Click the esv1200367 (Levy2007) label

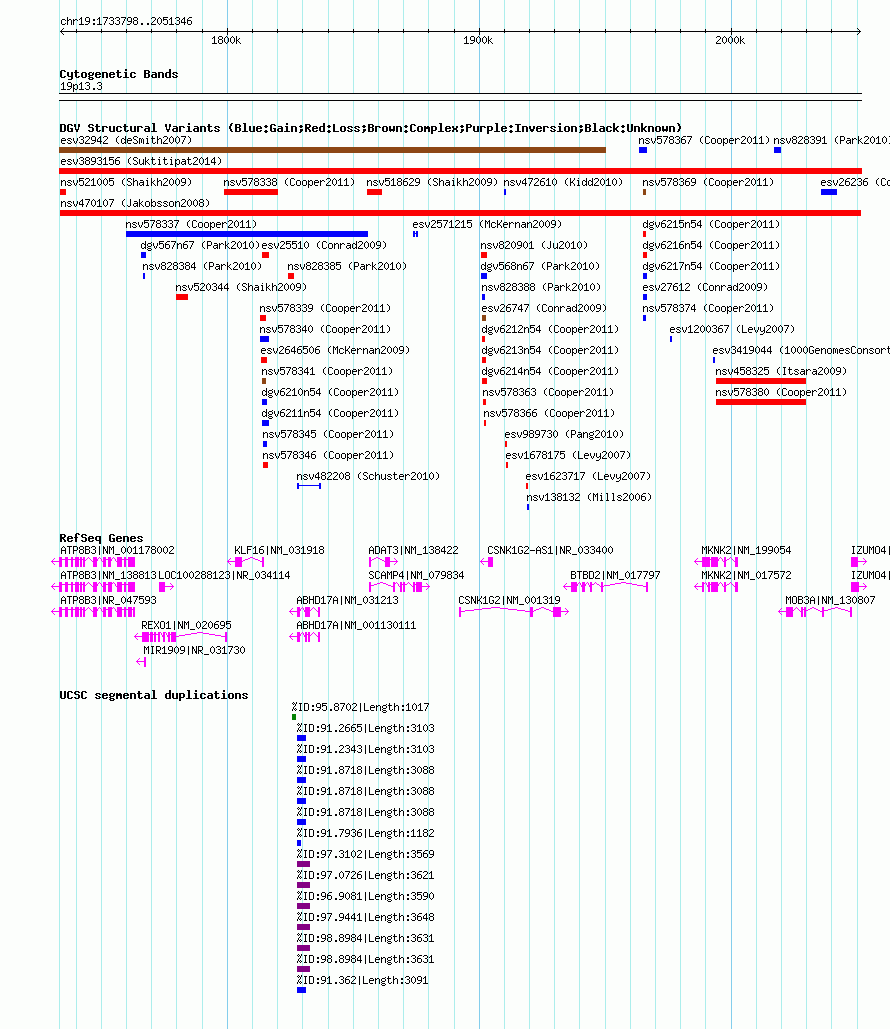732,329
